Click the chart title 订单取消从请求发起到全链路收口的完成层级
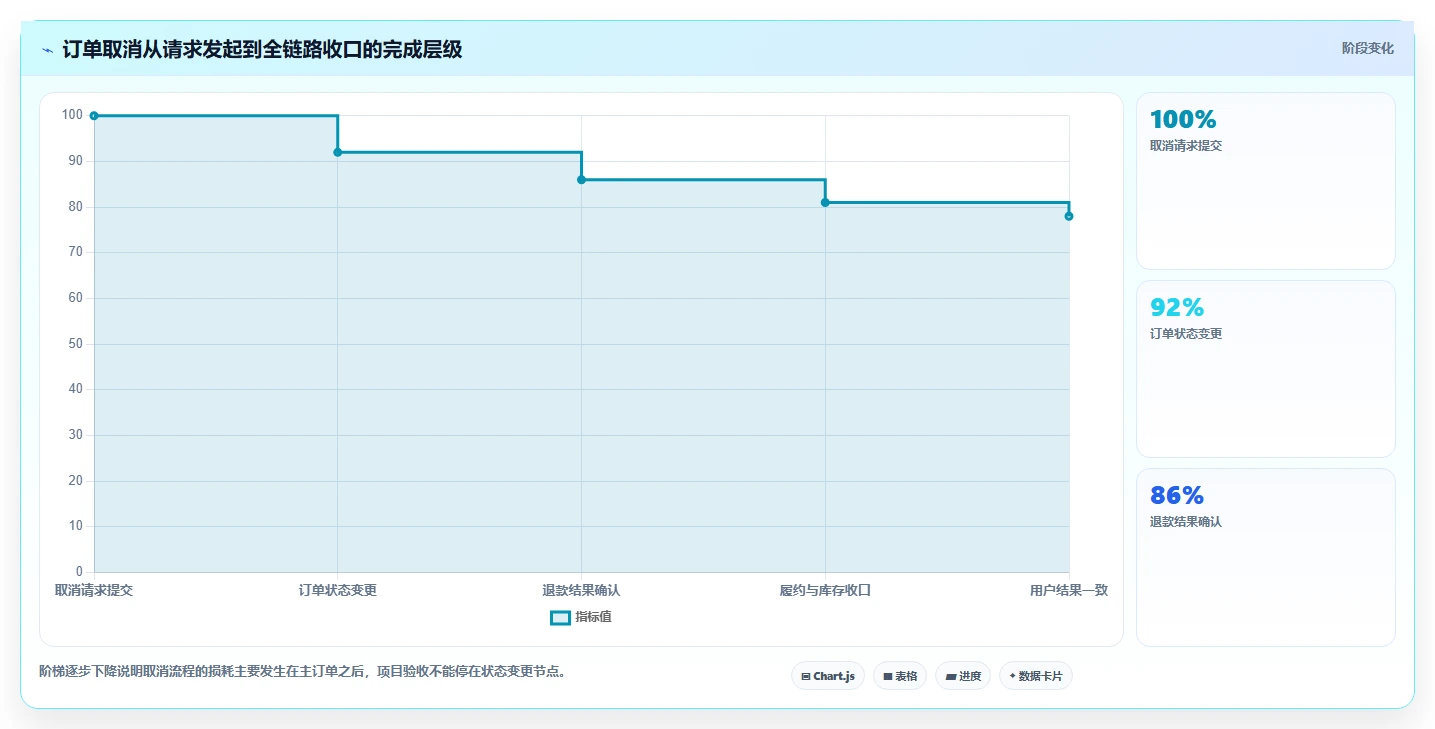The width and height of the screenshot is (1435, 729). pos(262,50)
